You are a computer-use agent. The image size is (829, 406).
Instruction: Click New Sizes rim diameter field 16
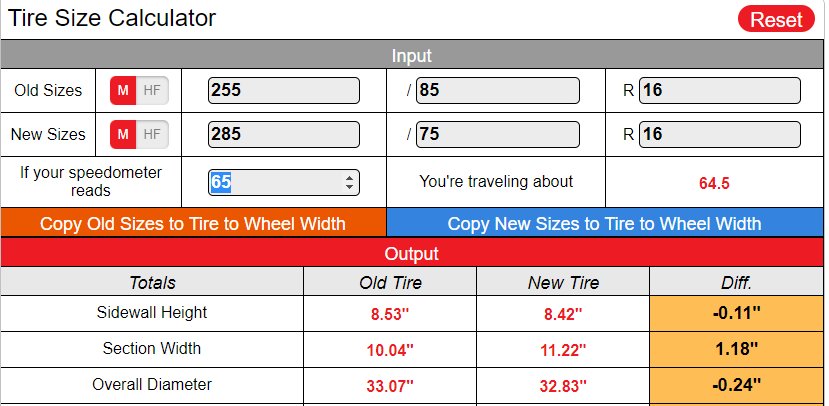(720, 134)
